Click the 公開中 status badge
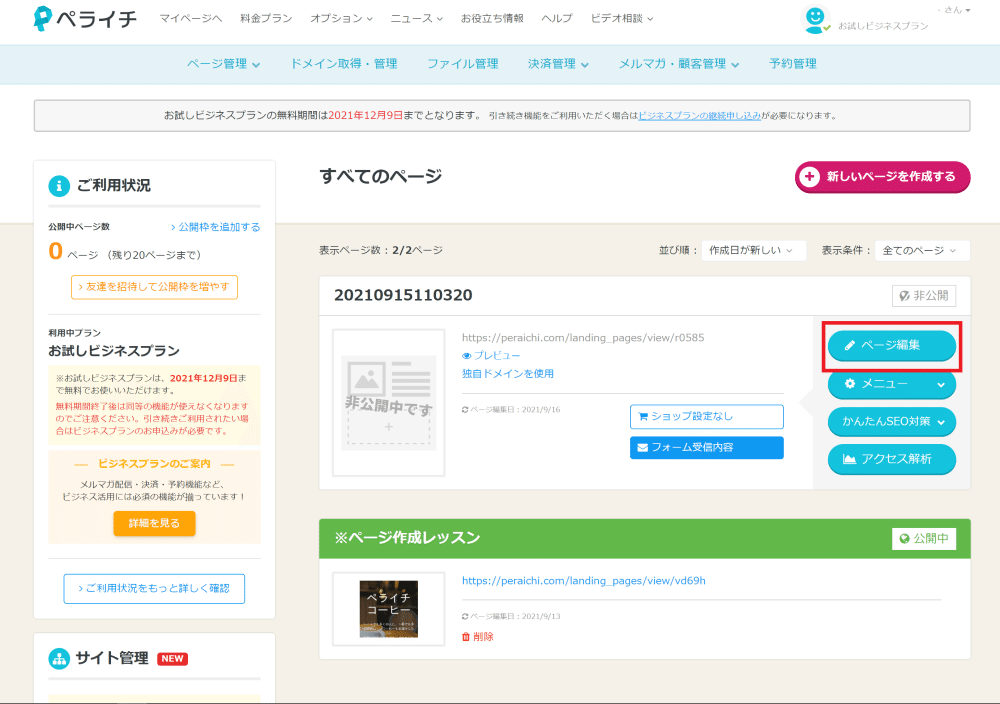This screenshot has height=704, width=1000. click(x=923, y=539)
